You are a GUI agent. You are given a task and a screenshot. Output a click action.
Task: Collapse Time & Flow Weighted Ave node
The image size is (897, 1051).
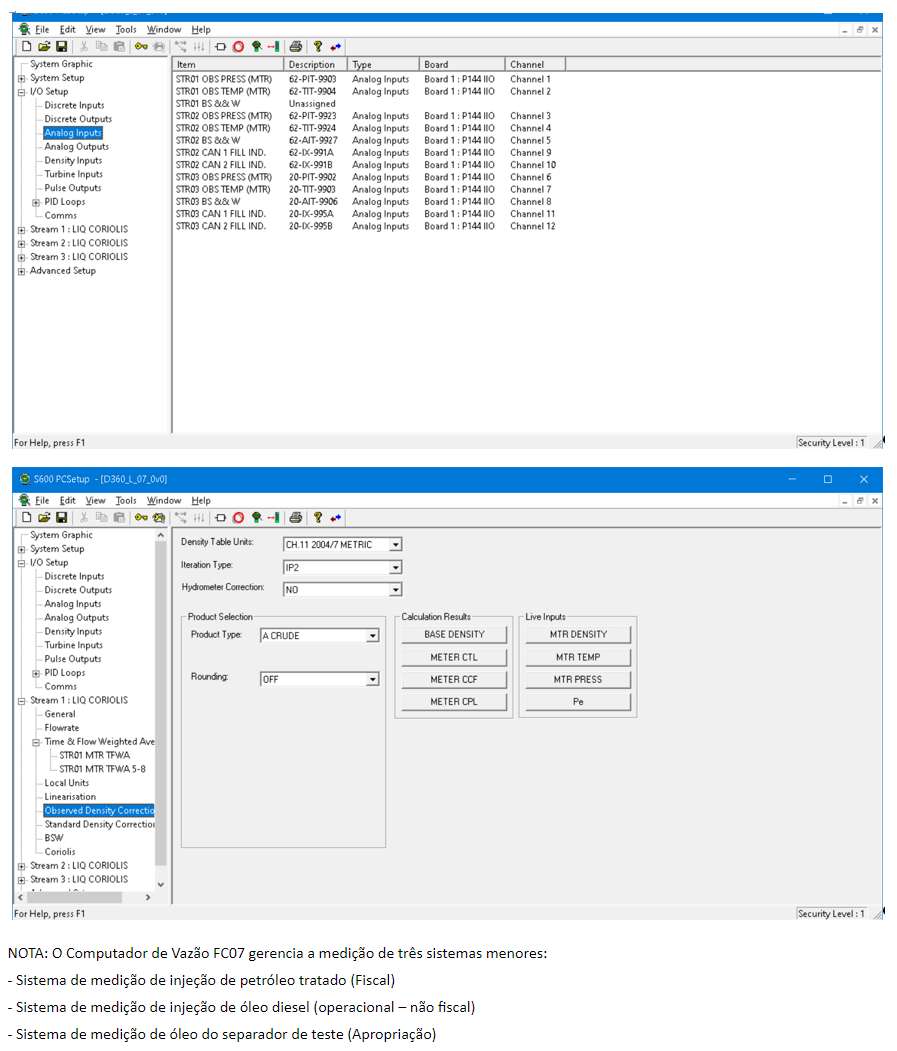36,743
